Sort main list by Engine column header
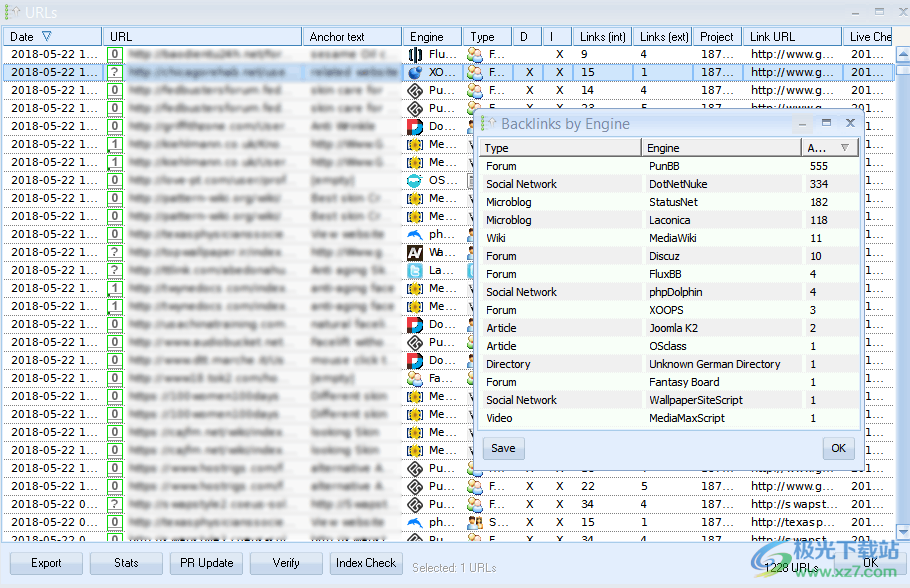Image resolution: width=910 pixels, height=588 pixels. pyautogui.click(x=432, y=37)
